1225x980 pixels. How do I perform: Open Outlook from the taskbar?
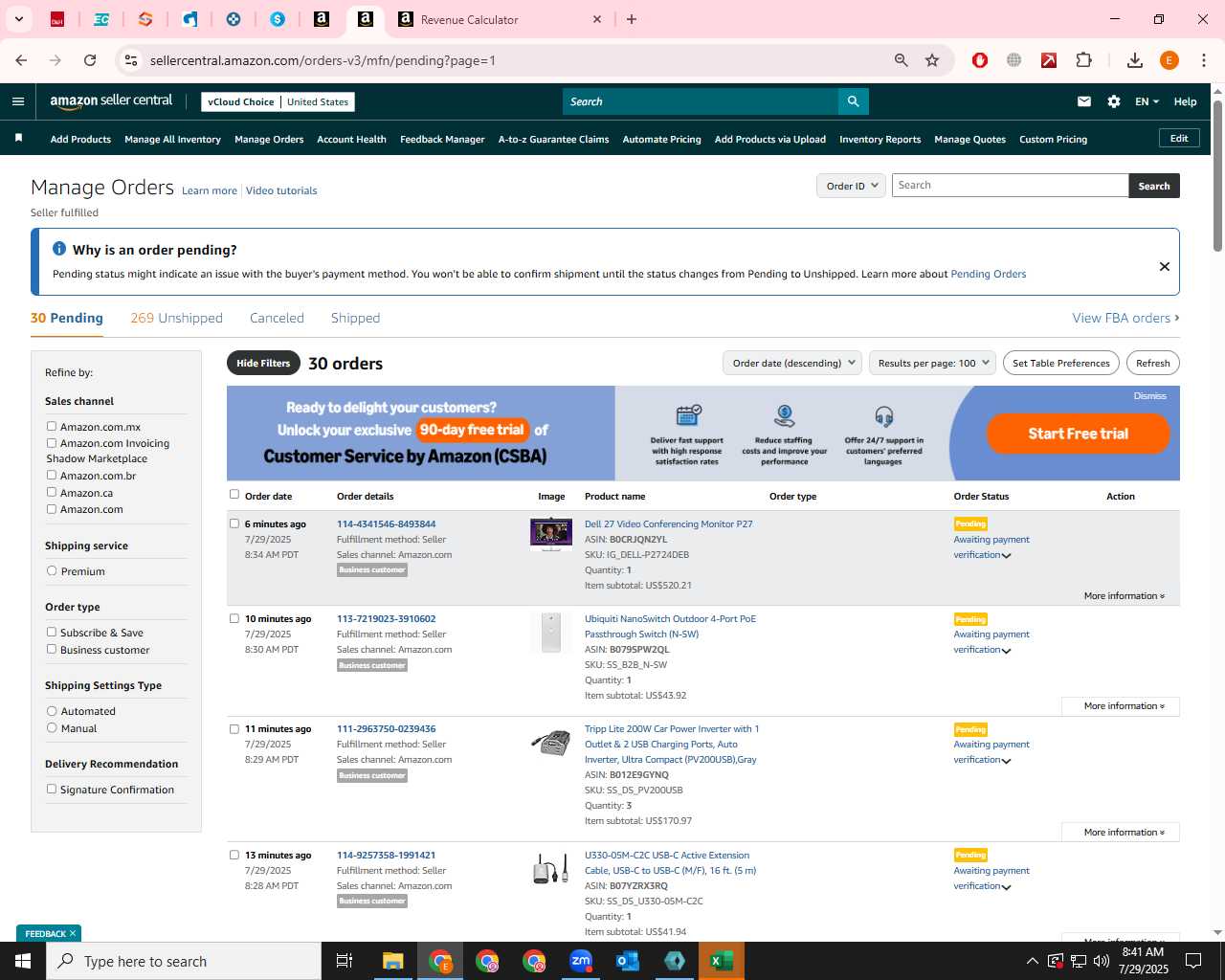[x=628, y=961]
